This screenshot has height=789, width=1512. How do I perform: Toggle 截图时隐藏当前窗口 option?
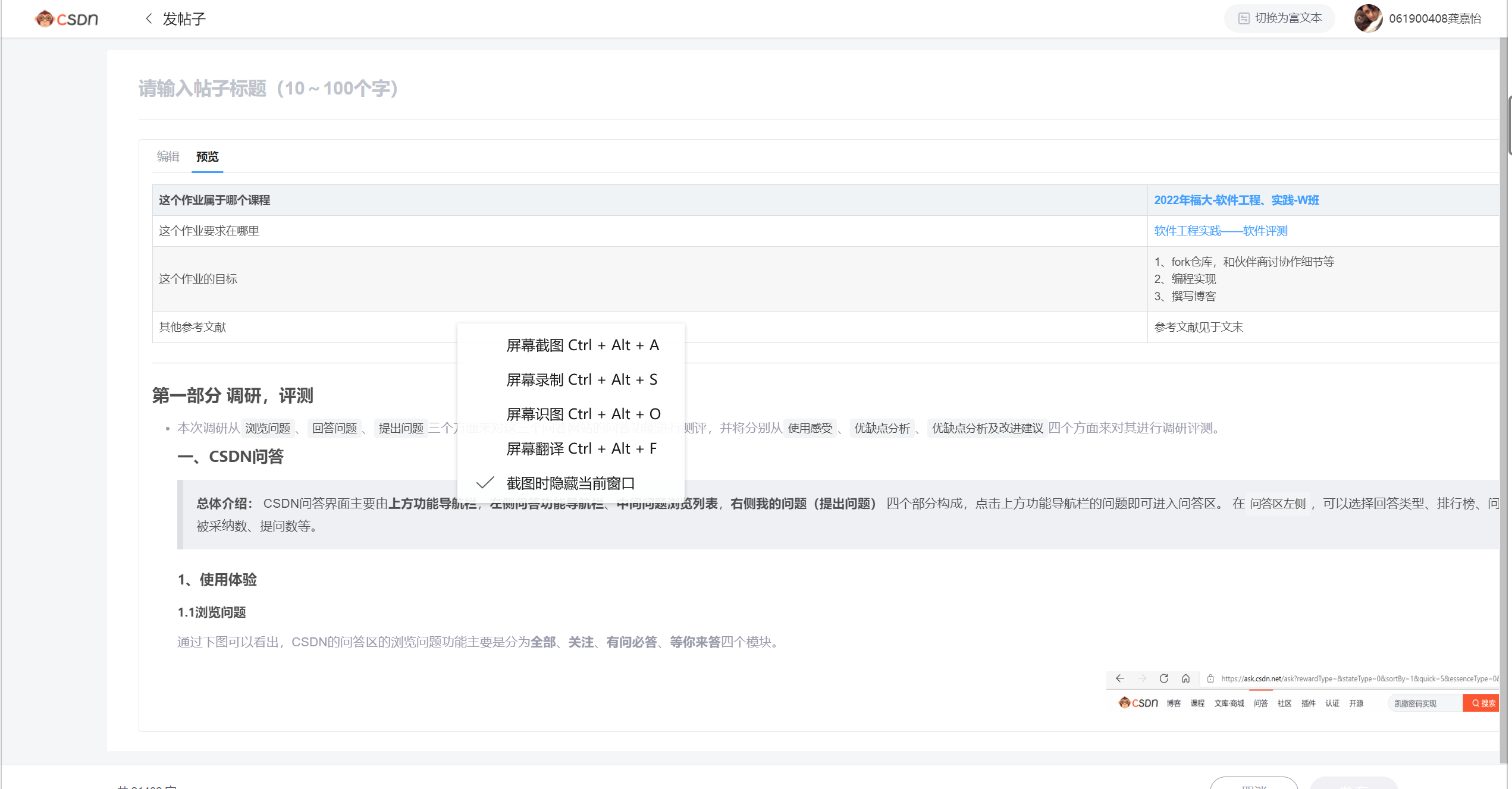tap(570, 483)
